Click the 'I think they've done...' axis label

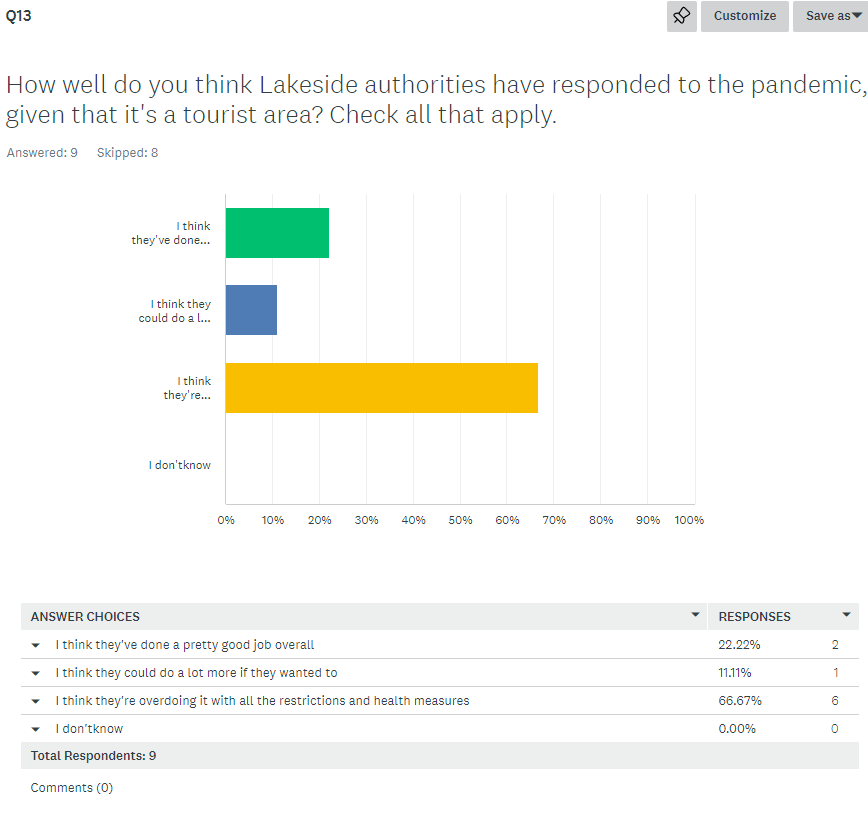pyautogui.click(x=172, y=233)
